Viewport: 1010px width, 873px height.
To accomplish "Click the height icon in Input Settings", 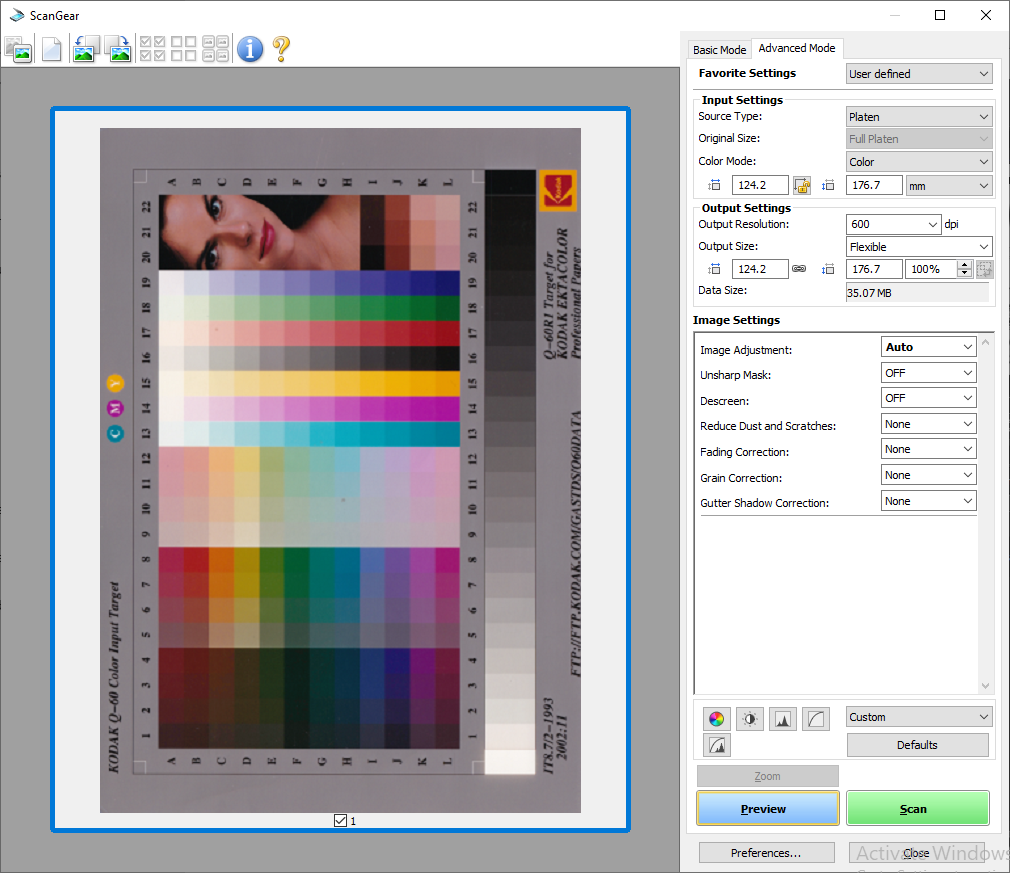I will click(828, 186).
